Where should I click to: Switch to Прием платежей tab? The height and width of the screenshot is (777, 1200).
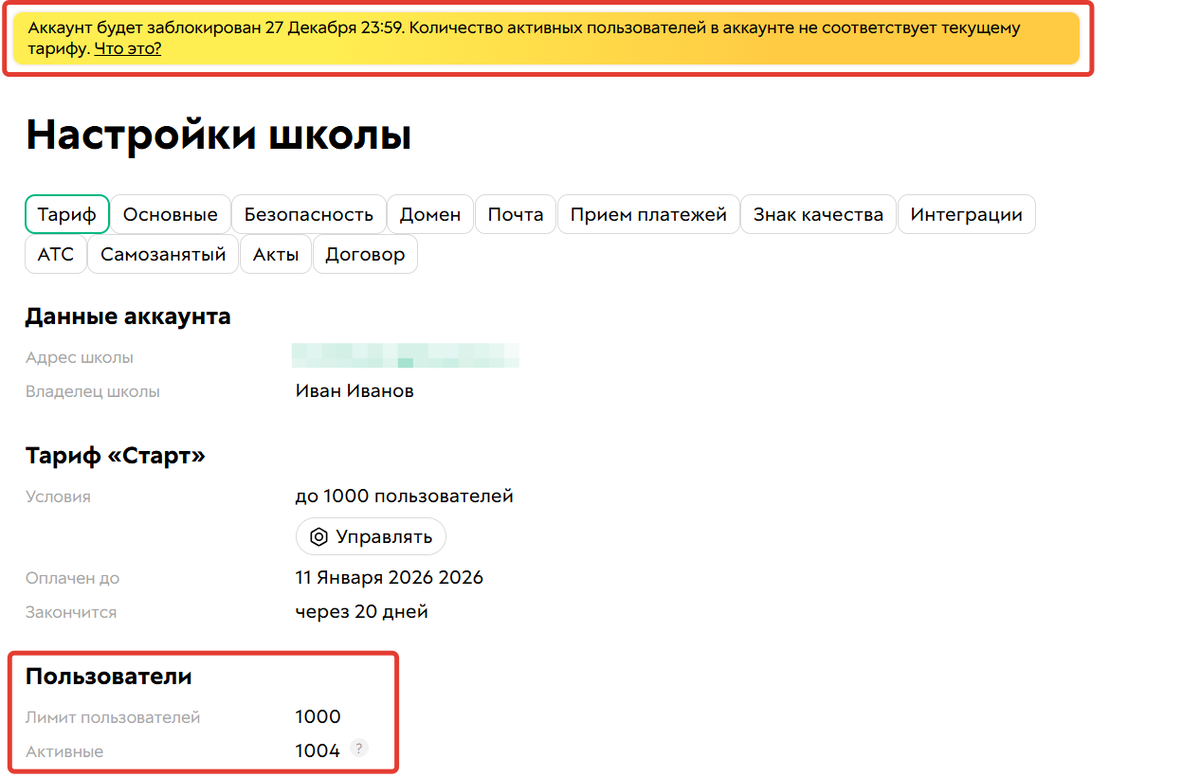[x=648, y=214]
